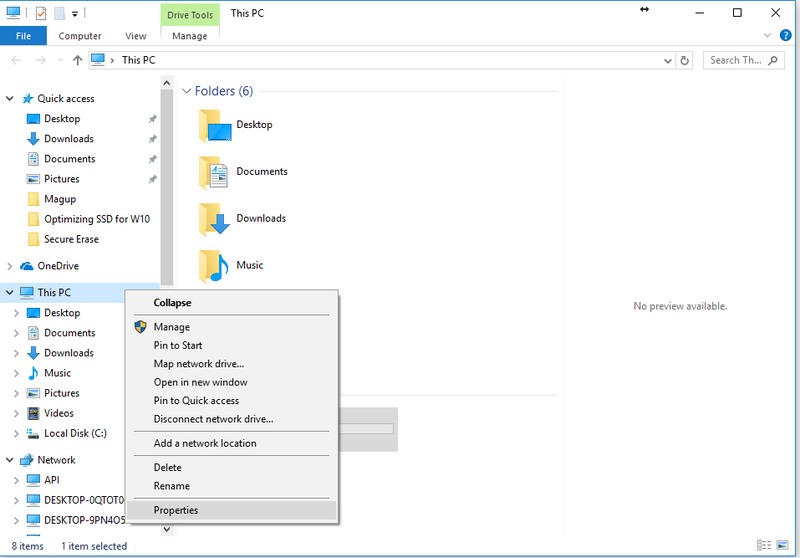Open the Music folder icon in Folders
This screenshot has height=558, width=800.
pos(214,266)
